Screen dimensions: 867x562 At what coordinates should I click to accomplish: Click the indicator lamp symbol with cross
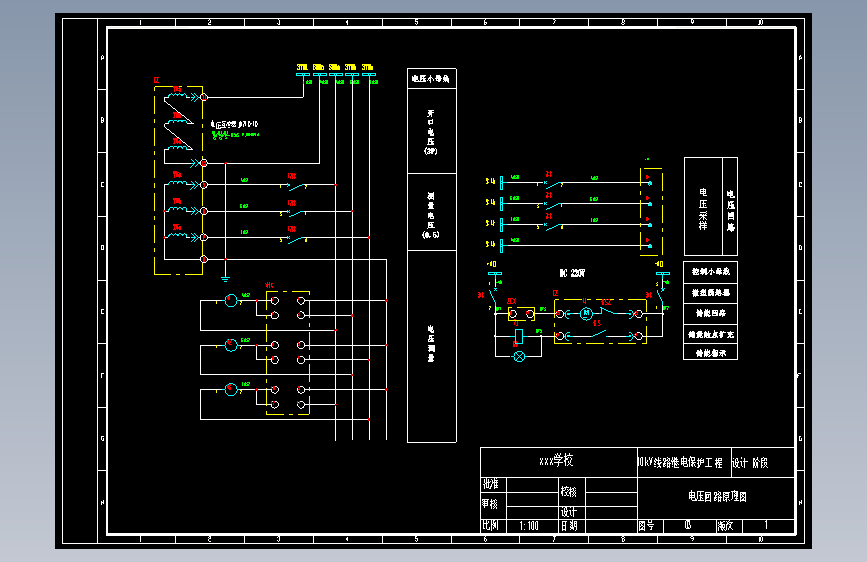pyautogui.click(x=519, y=357)
